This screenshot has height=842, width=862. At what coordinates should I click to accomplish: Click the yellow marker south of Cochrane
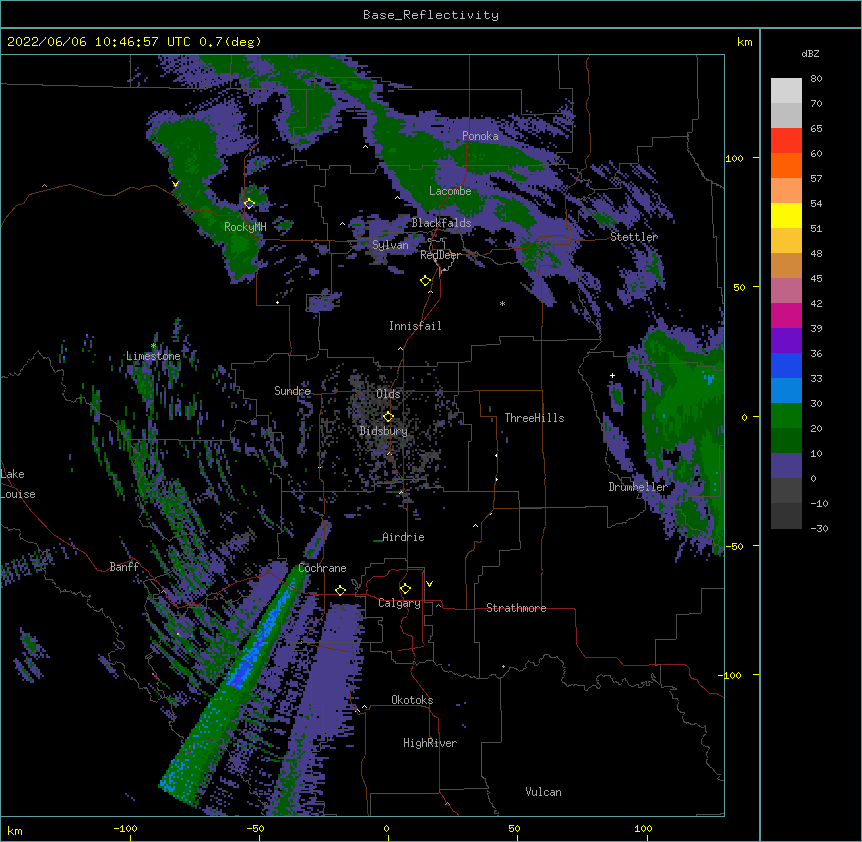tap(340, 590)
